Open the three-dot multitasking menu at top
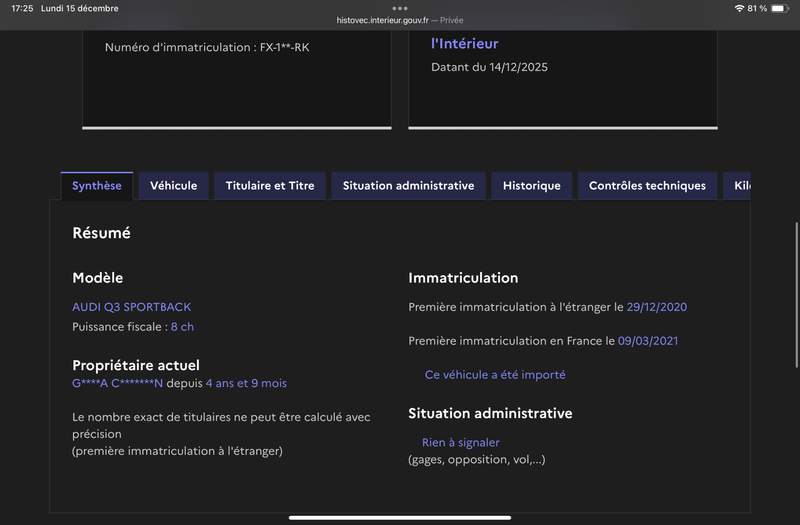800x525 pixels. tap(400, 8)
